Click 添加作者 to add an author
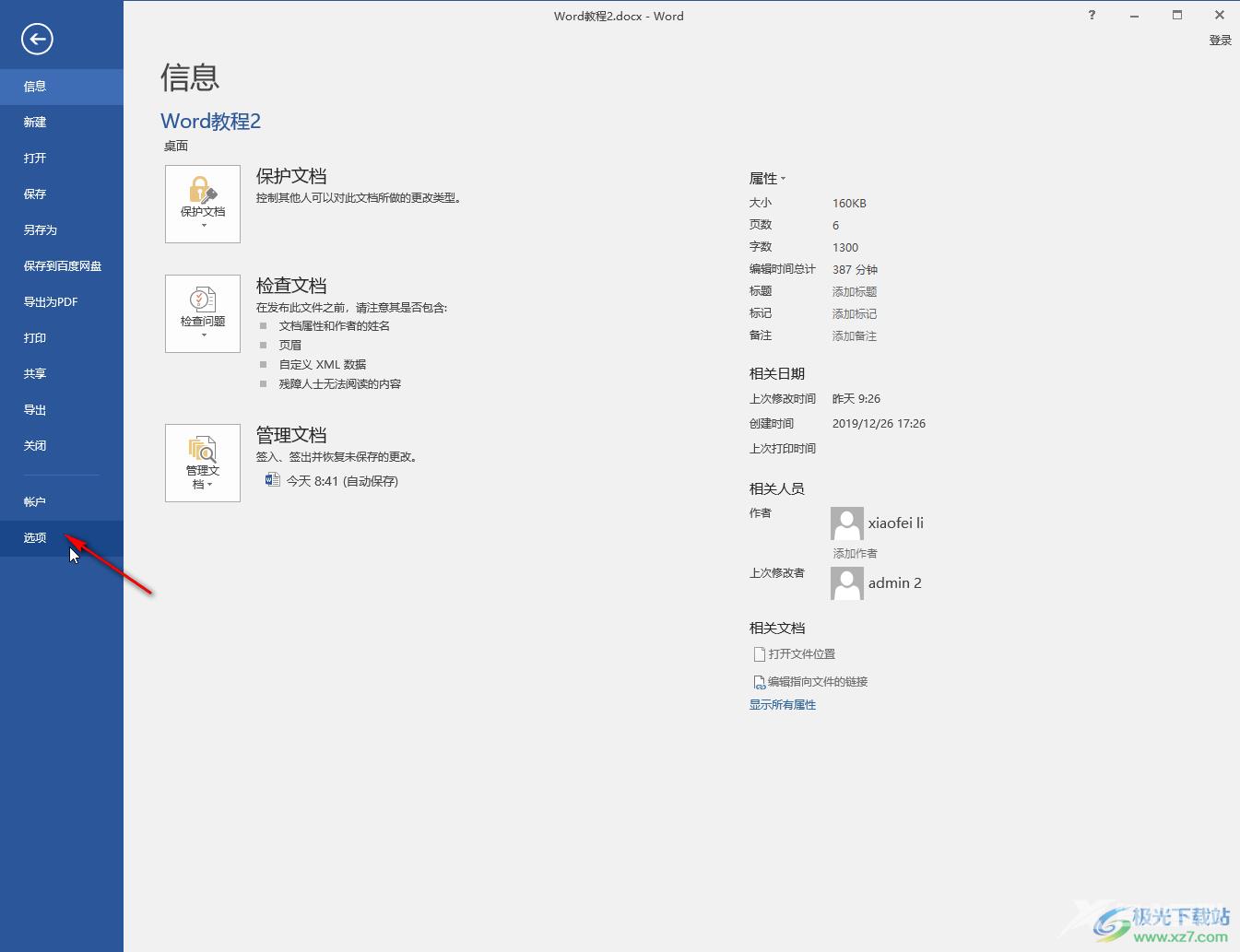Screen dimensions: 1240x952 click(856, 554)
